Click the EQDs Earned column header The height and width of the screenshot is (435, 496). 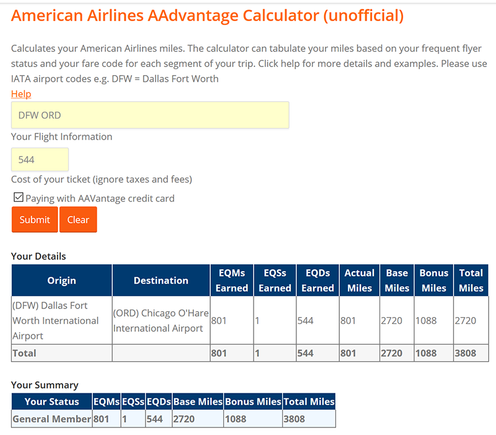[318, 280]
